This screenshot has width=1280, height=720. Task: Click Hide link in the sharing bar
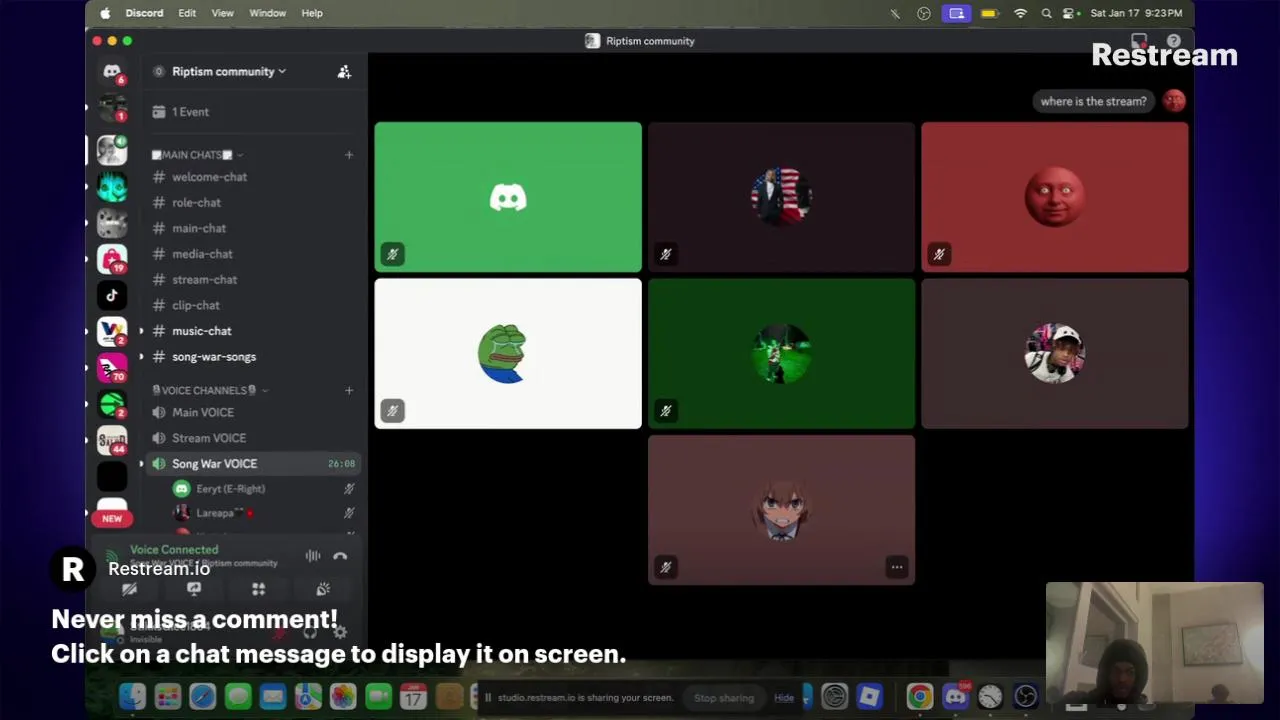tap(784, 698)
